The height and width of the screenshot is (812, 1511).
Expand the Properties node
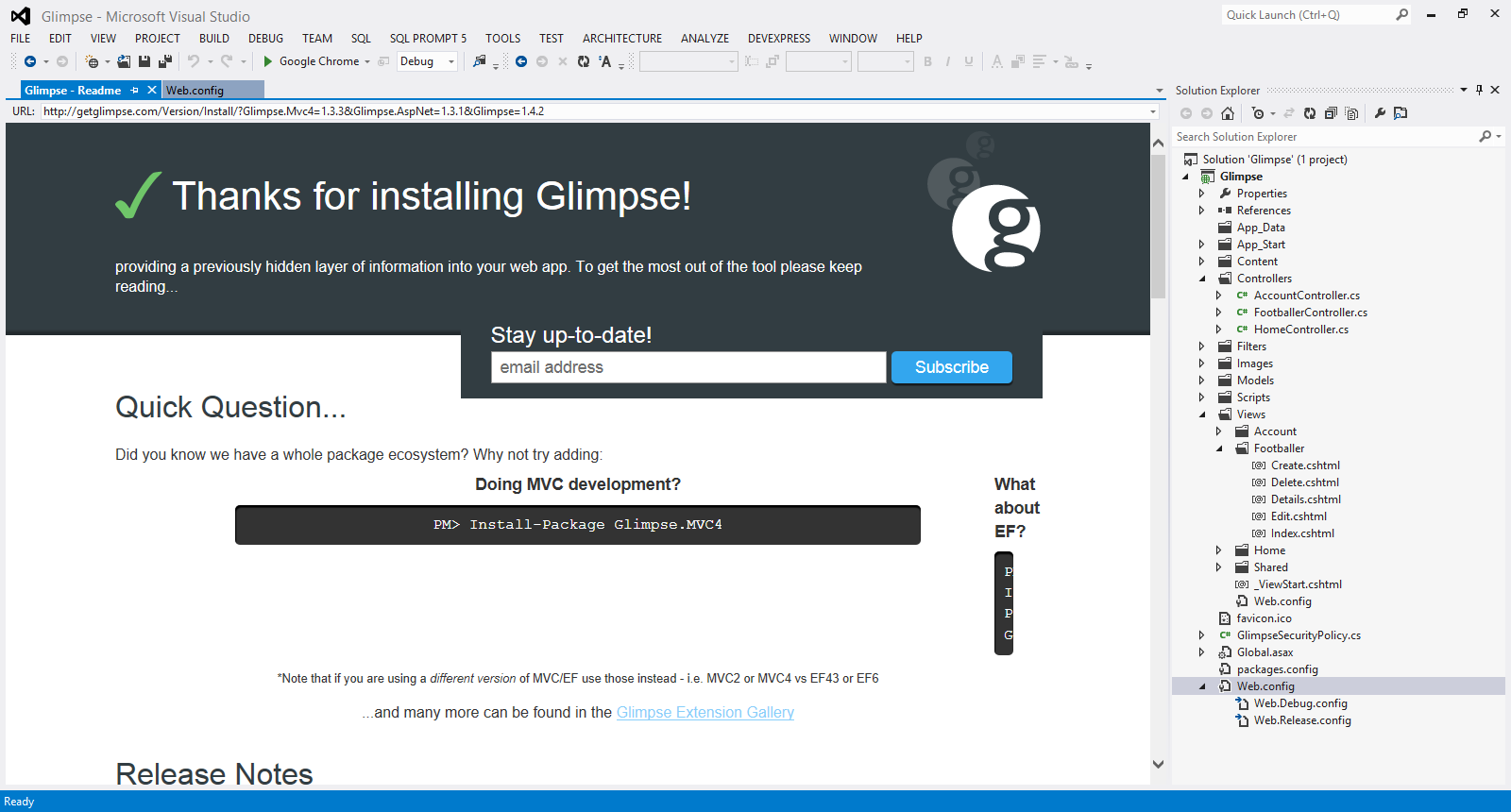pyautogui.click(x=1202, y=194)
